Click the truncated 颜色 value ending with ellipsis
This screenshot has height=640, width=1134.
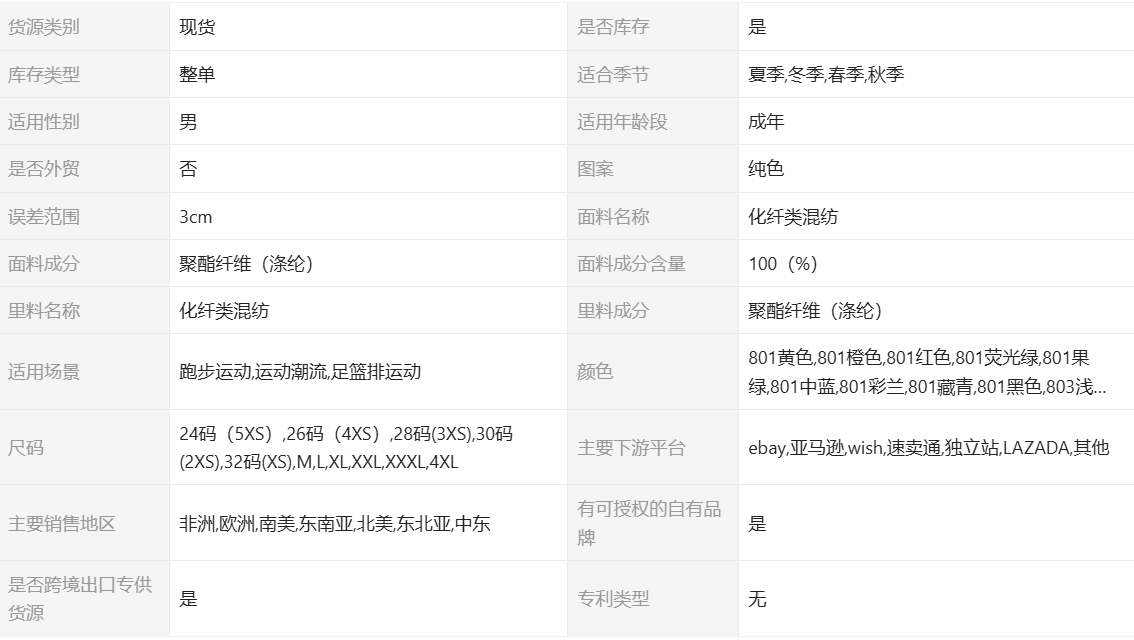point(927,372)
